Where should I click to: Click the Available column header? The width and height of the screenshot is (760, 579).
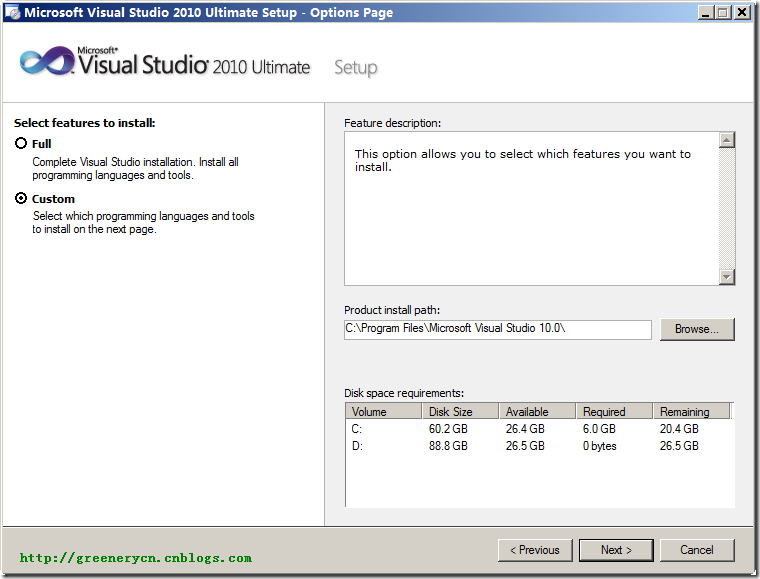coord(537,411)
